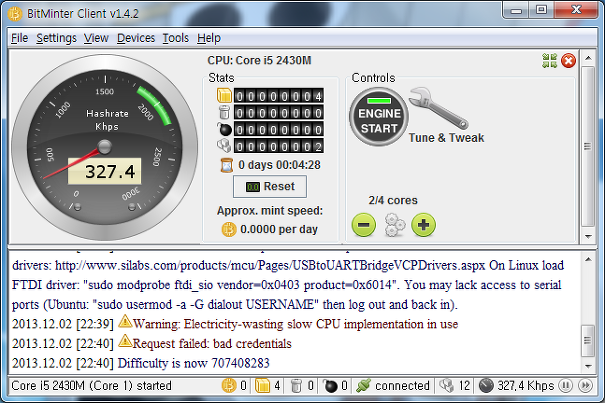Click the accepted proofs yellow box icon in Stats
The width and height of the screenshot is (605, 403).
click(x=224, y=96)
